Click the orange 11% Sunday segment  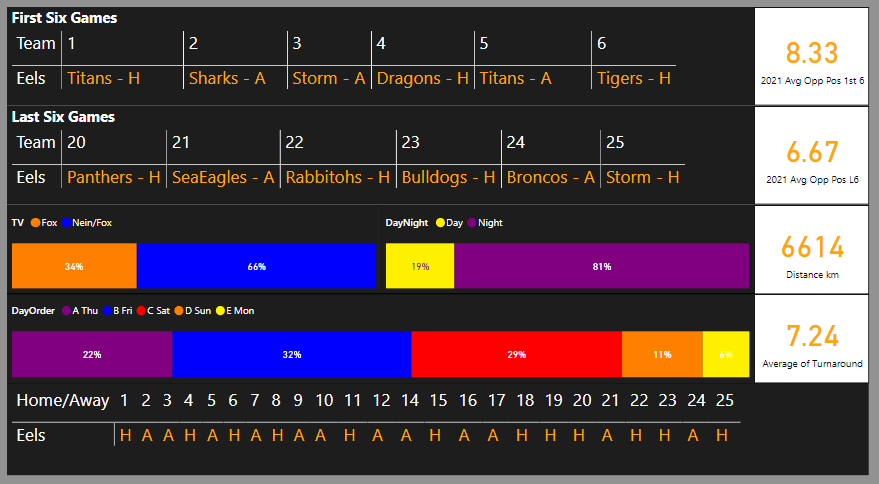(662, 354)
